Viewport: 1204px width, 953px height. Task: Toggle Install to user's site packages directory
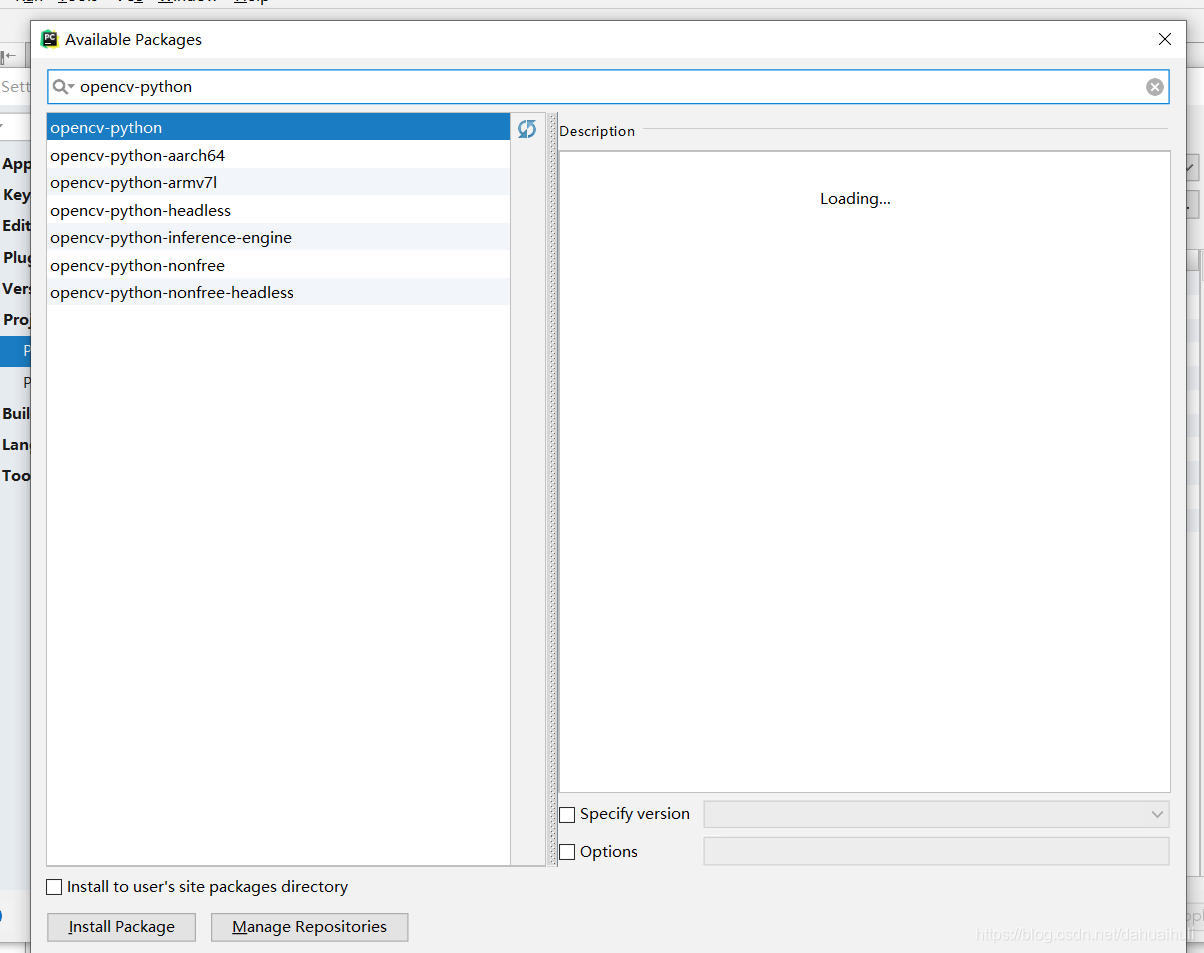(x=54, y=887)
